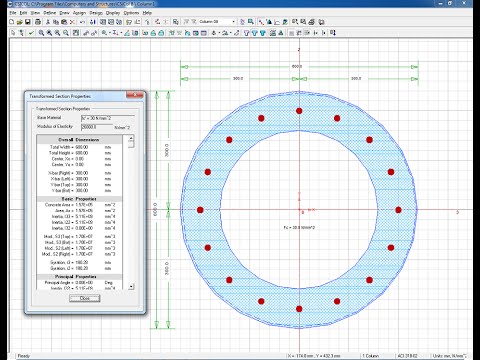Click the Save floppy disk icon
This screenshot has height=360, width=480.
[x=28, y=22]
